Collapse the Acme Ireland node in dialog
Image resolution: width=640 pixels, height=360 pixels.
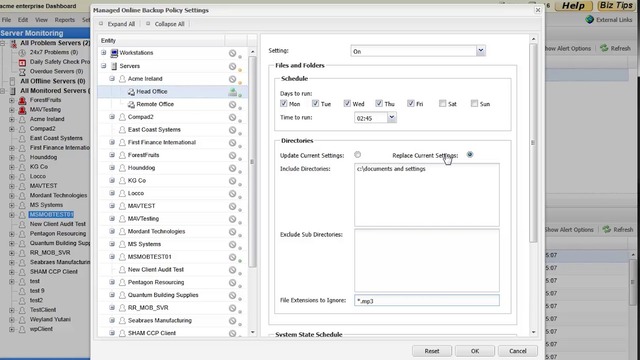coord(112,78)
